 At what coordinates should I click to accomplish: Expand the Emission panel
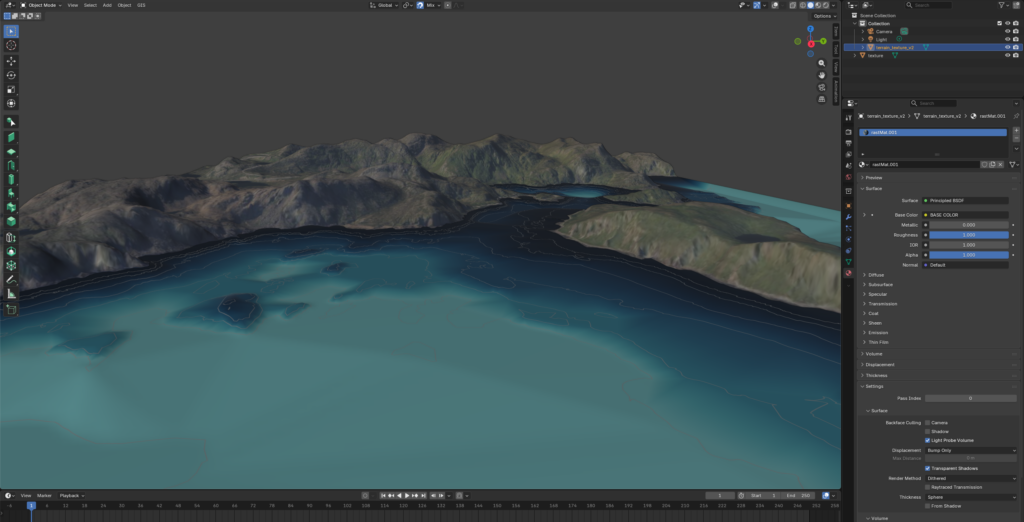878,332
